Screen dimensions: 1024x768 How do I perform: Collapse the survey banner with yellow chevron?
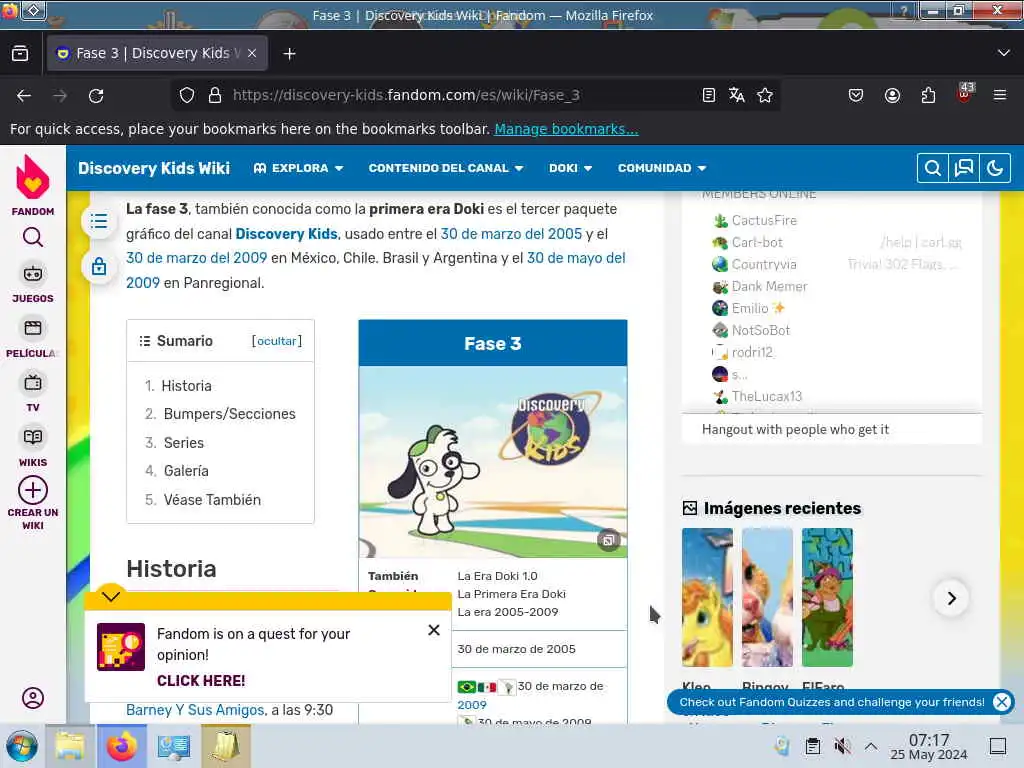point(111,596)
